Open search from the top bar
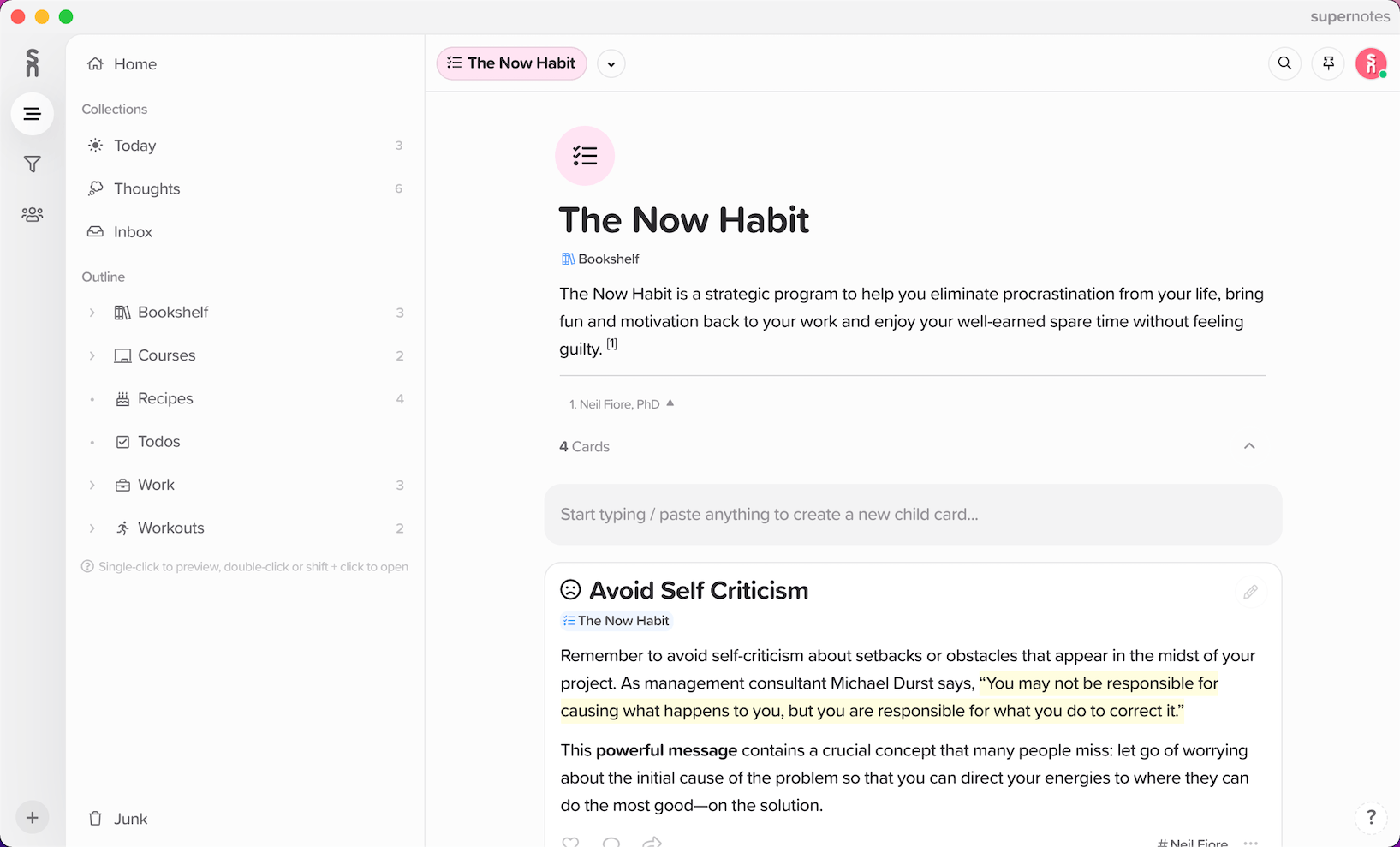This screenshot has height=847, width=1400. (1284, 63)
